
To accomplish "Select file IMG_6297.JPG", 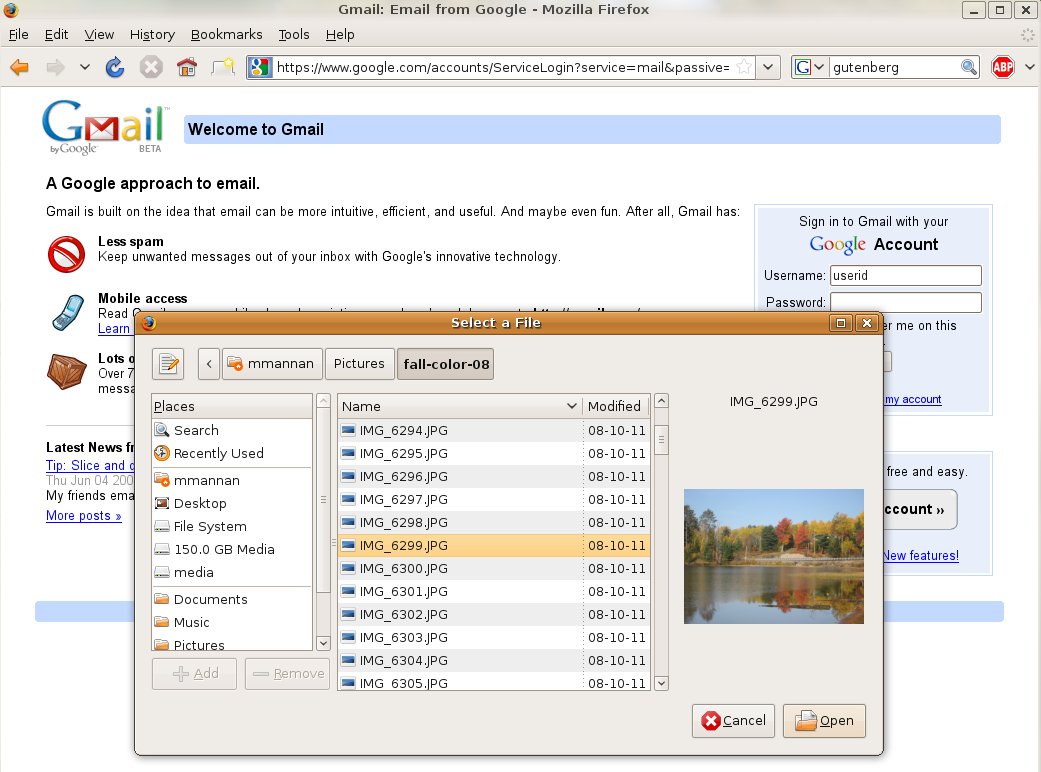I will 493,499.
